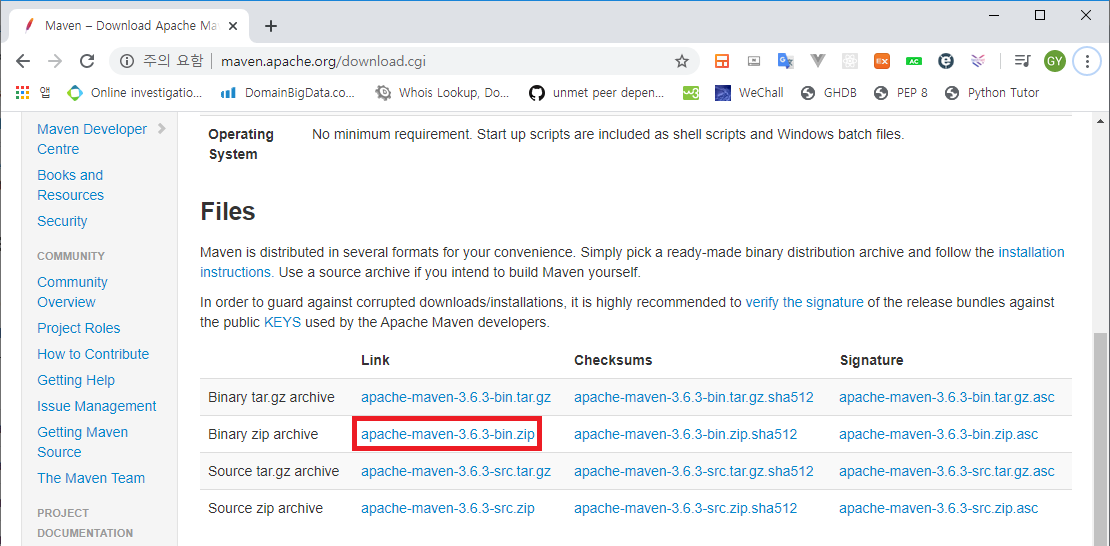
Task: Download apache-maven-3.6.3-src.tar.gz
Action: click(x=456, y=471)
